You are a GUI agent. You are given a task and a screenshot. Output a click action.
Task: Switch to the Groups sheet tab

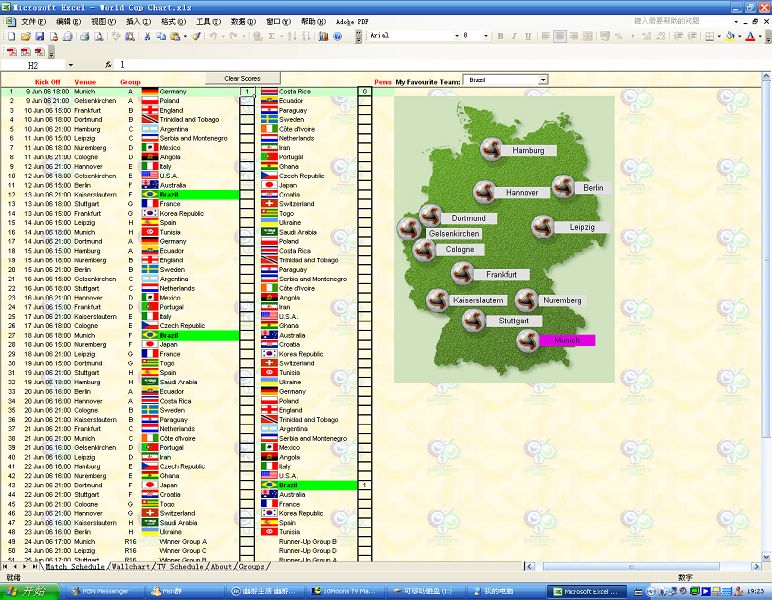click(251, 567)
